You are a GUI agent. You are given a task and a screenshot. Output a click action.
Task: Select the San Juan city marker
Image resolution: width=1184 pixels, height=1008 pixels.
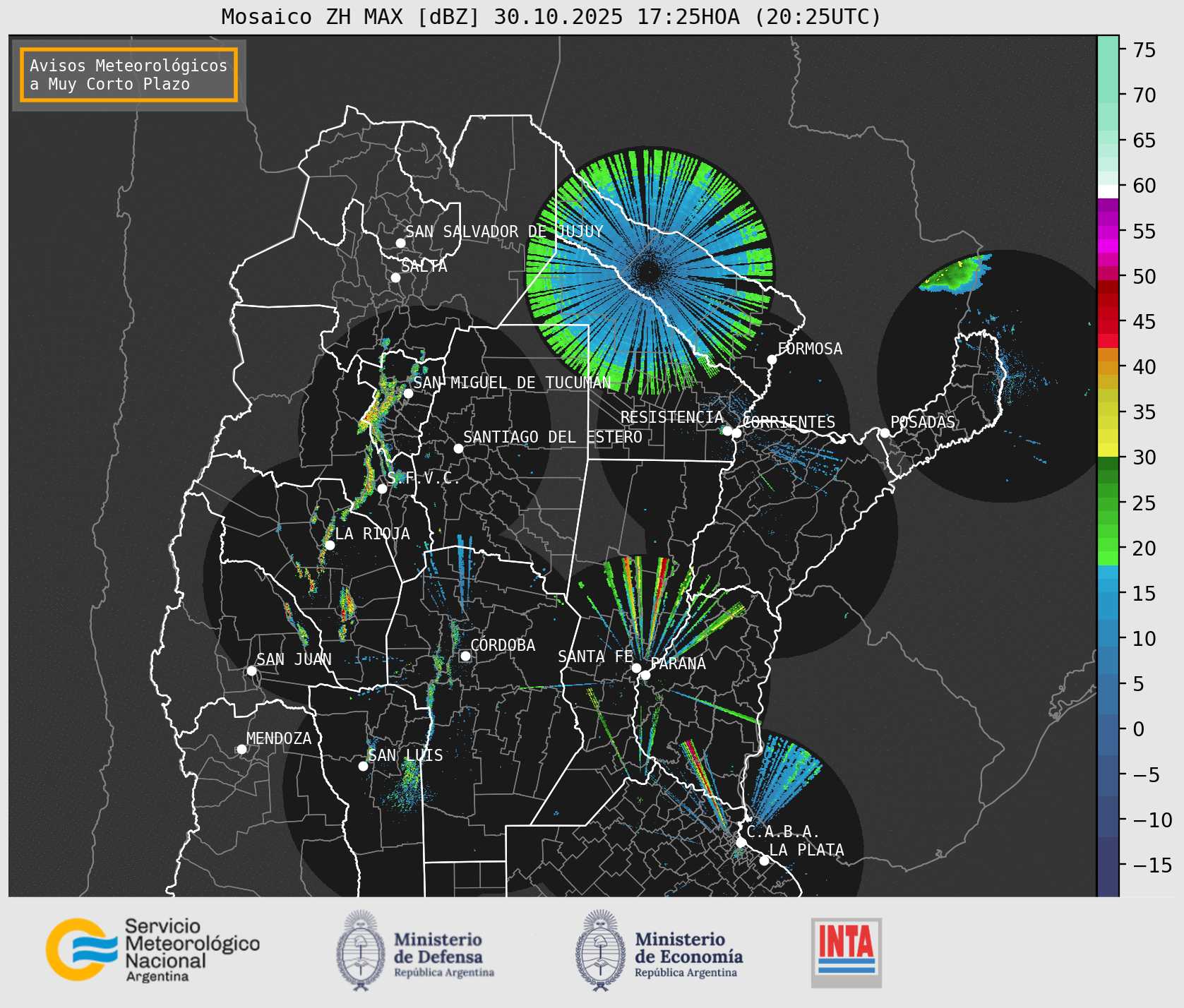click(251, 671)
